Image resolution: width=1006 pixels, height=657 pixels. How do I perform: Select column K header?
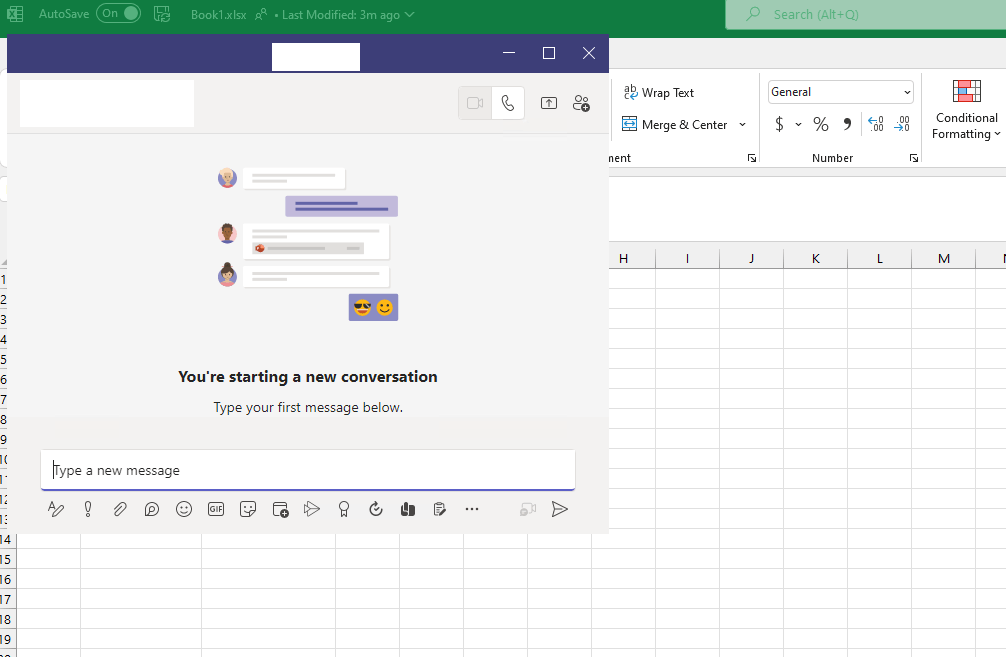pyautogui.click(x=815, y=259)
